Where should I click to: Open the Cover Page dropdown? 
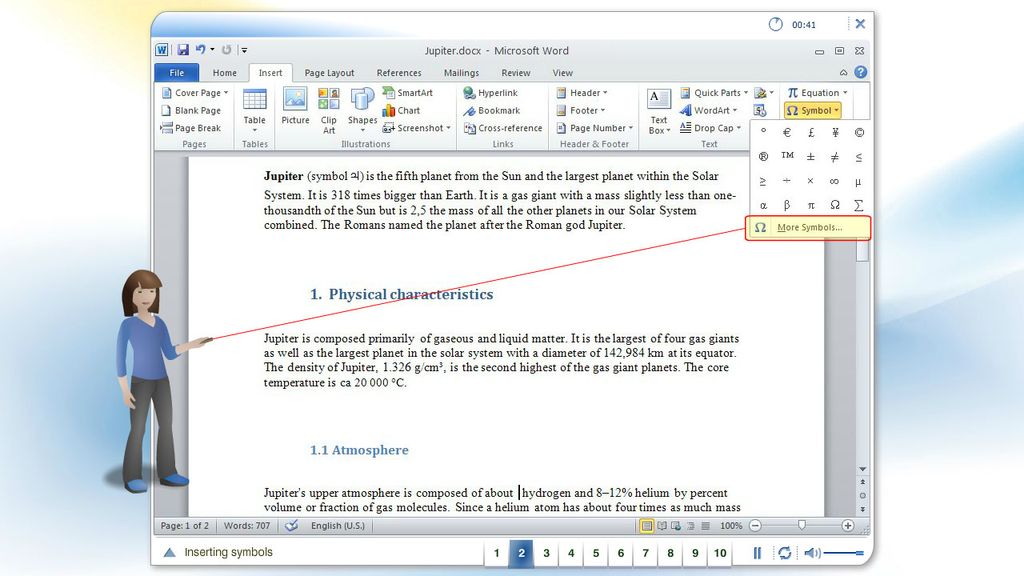(195, 93)
